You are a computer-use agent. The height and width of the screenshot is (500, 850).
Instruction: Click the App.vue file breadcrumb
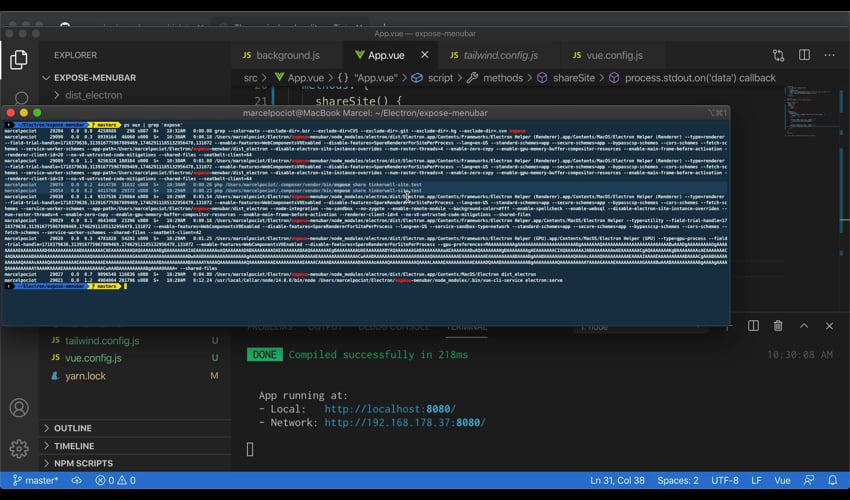coord(299,78)
